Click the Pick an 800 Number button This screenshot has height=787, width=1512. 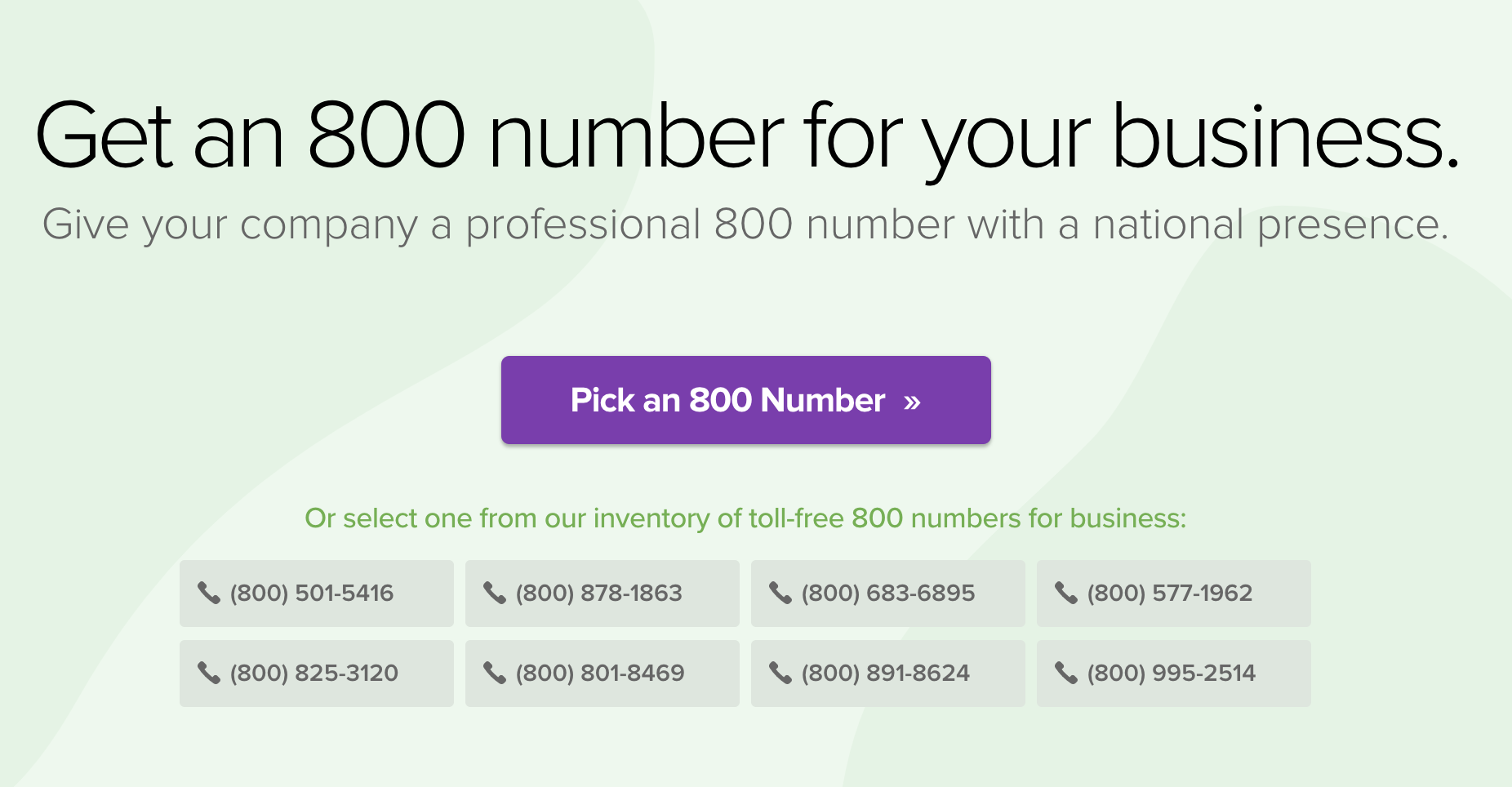pyautogui.click(x=745, y=400)
